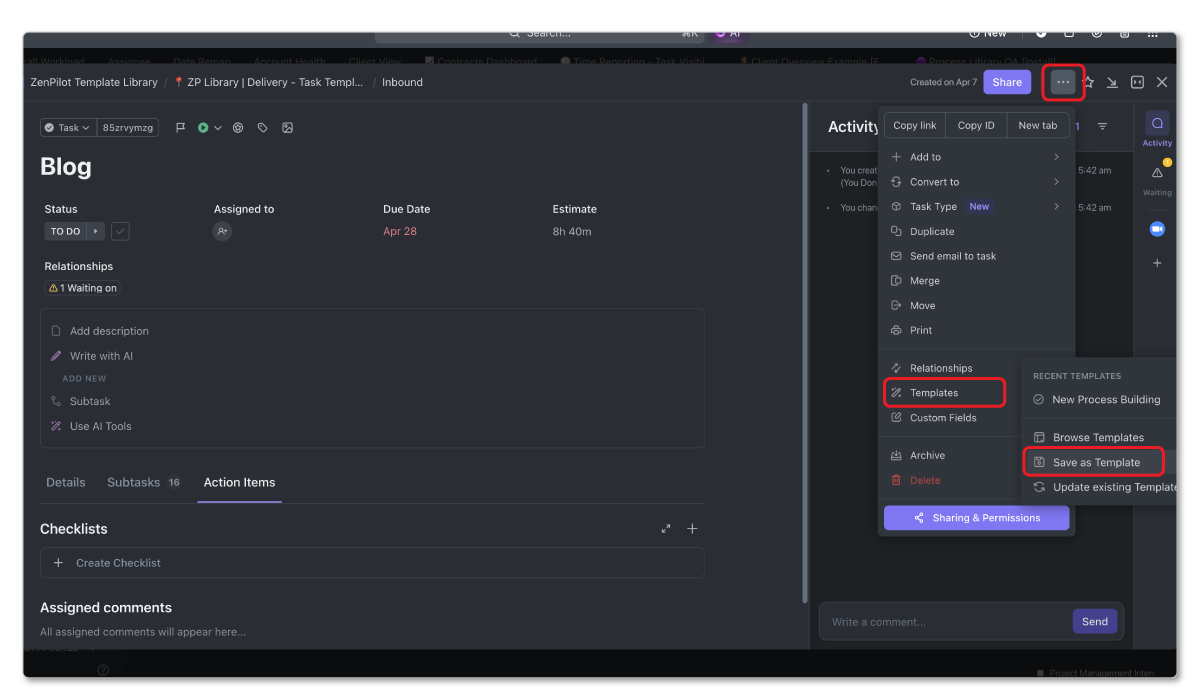This screenshot has width=1200, height=700.
Task: Set a priority flag on the task
Action: [183, 127]
